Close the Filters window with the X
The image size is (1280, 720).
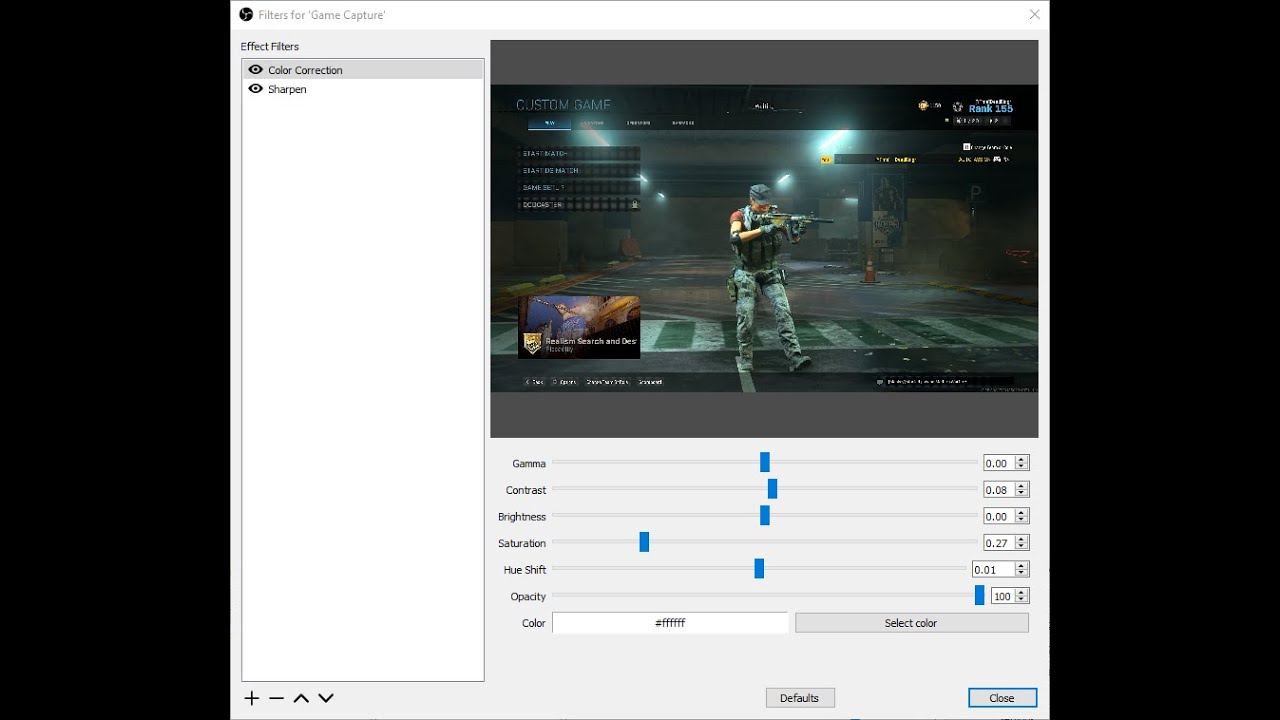click(x=1035, y=14)
